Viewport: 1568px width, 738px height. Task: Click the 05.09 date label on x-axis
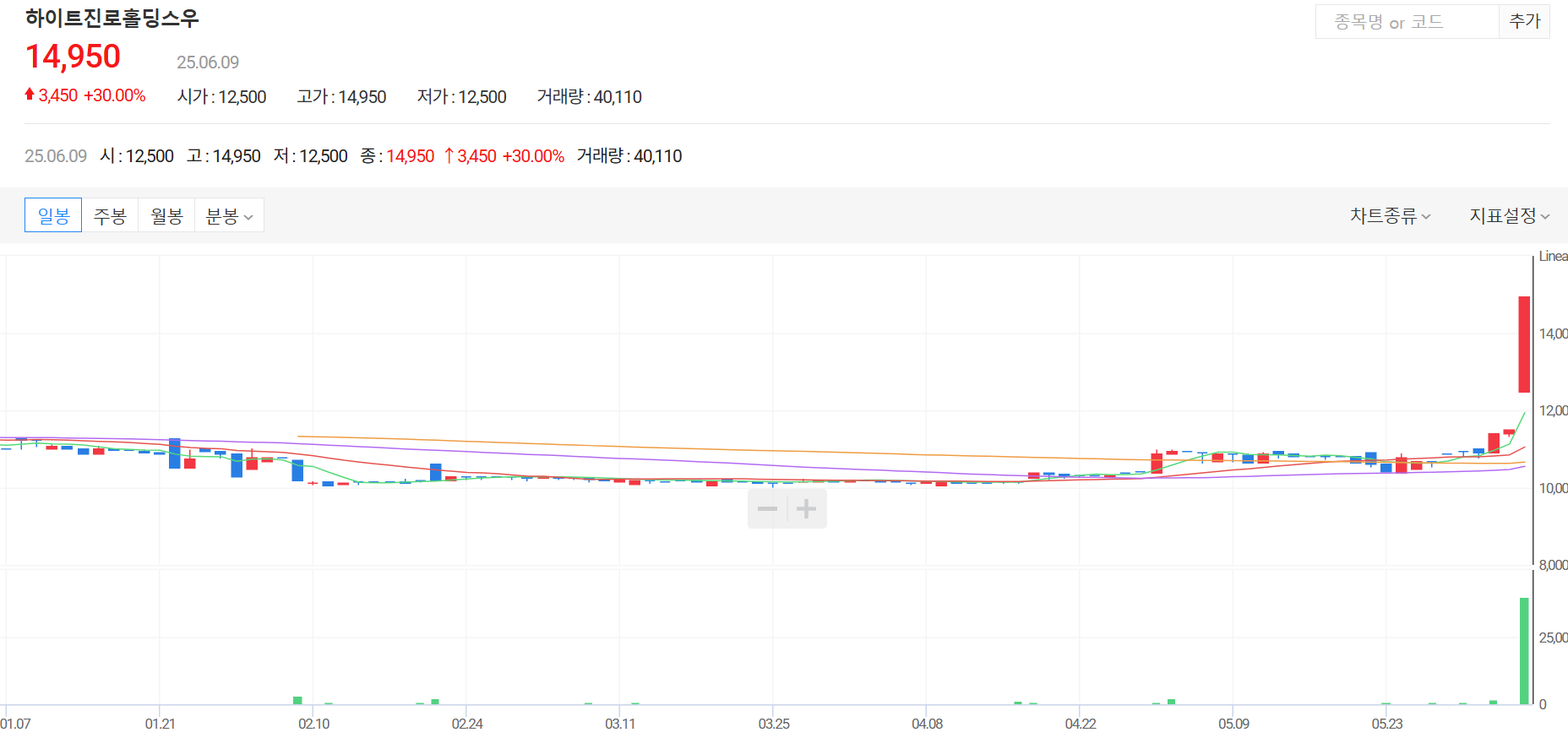[1233, 724]
